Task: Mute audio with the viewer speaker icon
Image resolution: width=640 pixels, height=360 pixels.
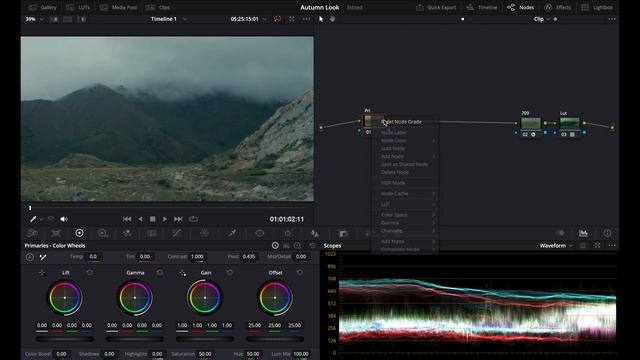Action: 64,219
